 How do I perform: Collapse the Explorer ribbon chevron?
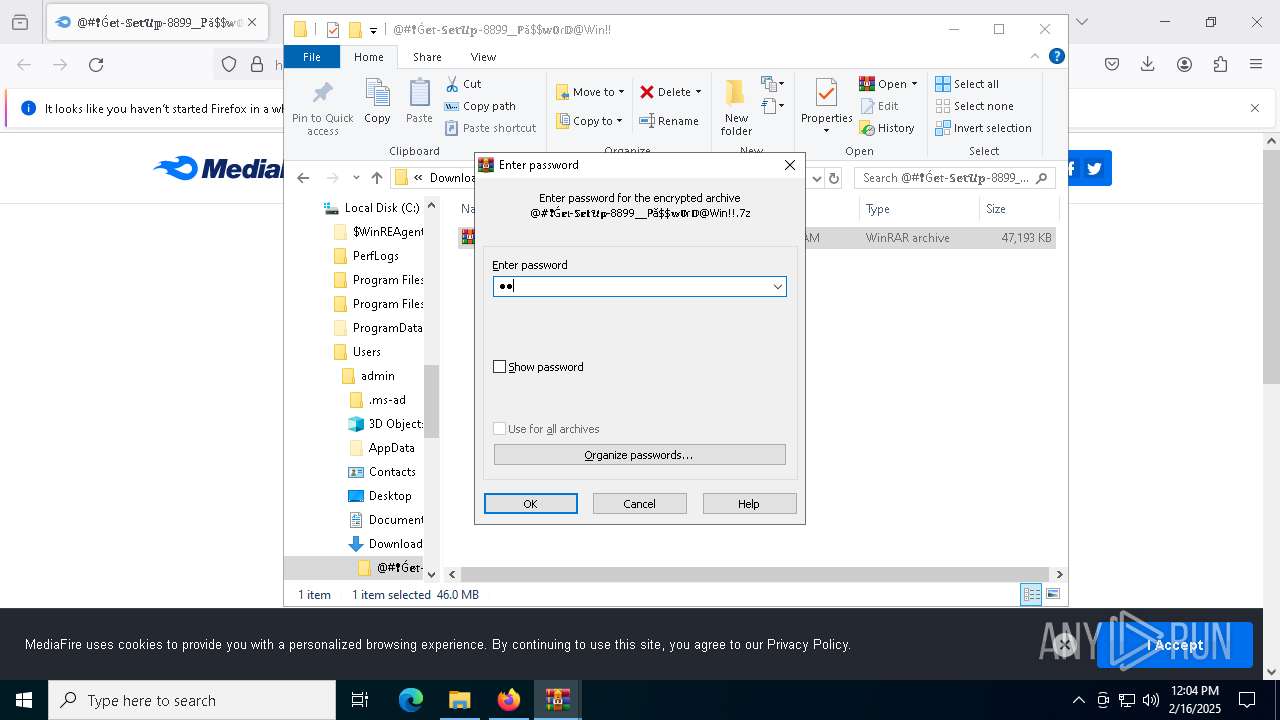1035,57
